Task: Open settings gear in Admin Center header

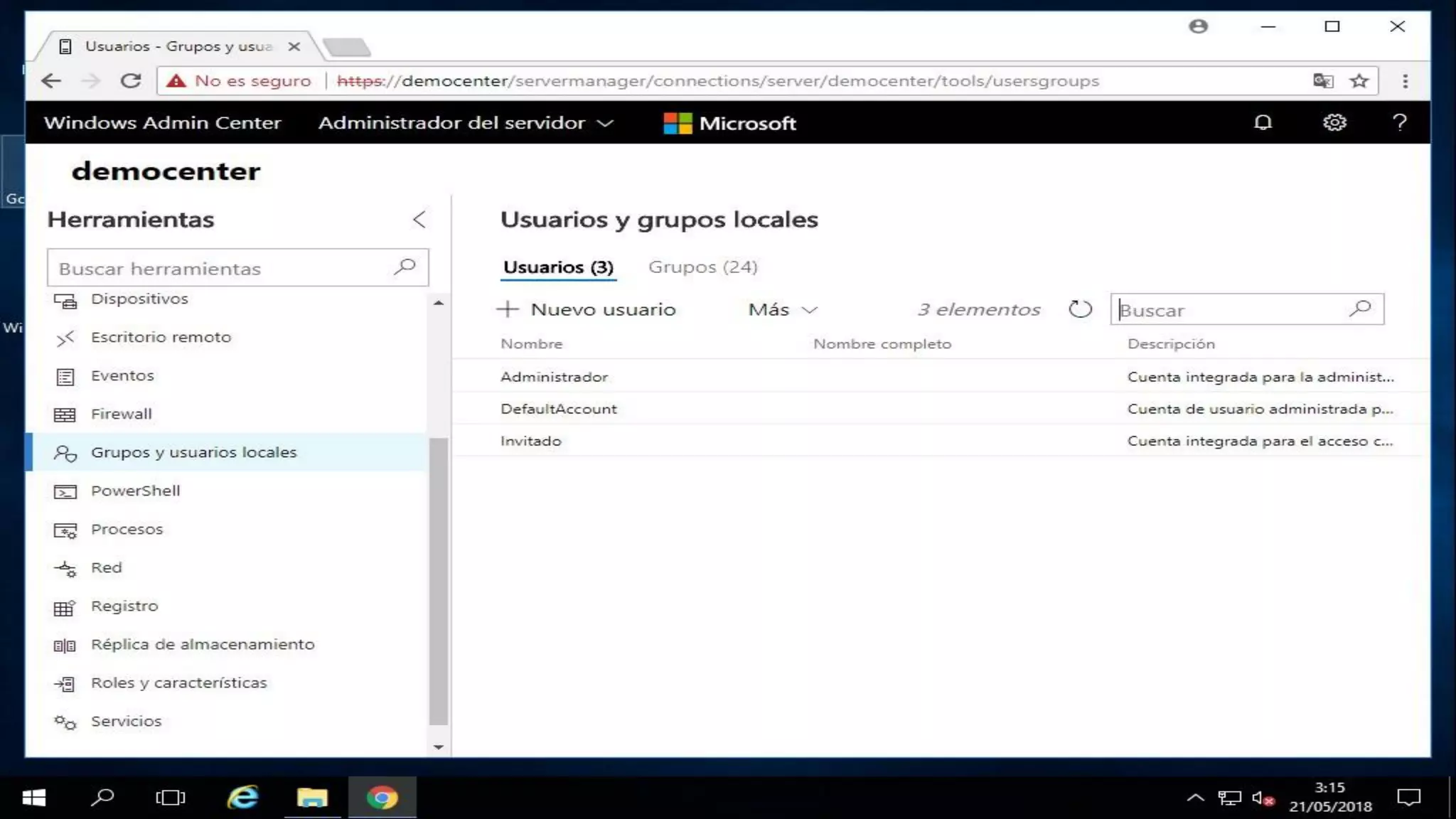Action: click(1334, 122)
